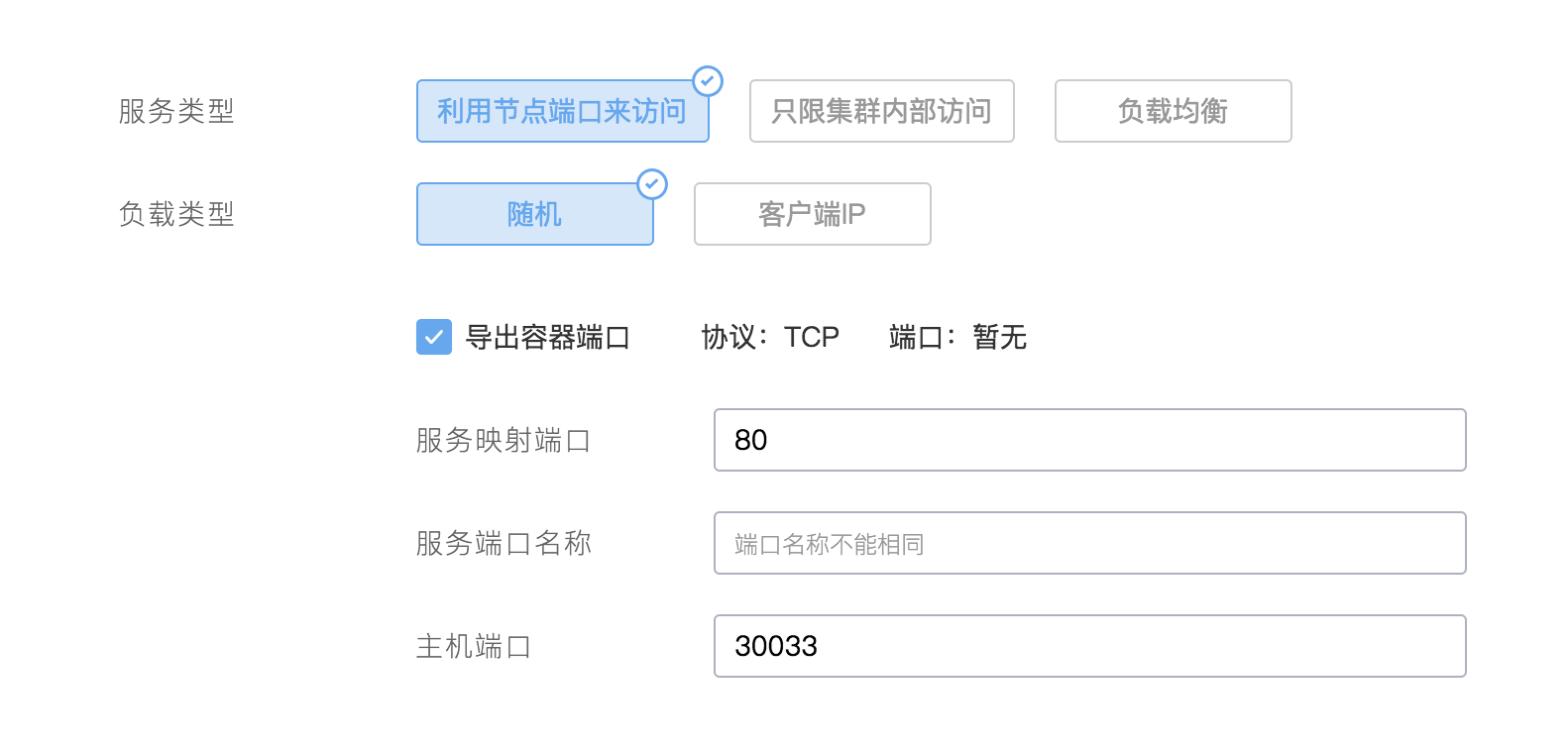Click the checkmark badge on 利用节点端口来访问
Screen dimensions: 1568x751
tap(708, 81)
